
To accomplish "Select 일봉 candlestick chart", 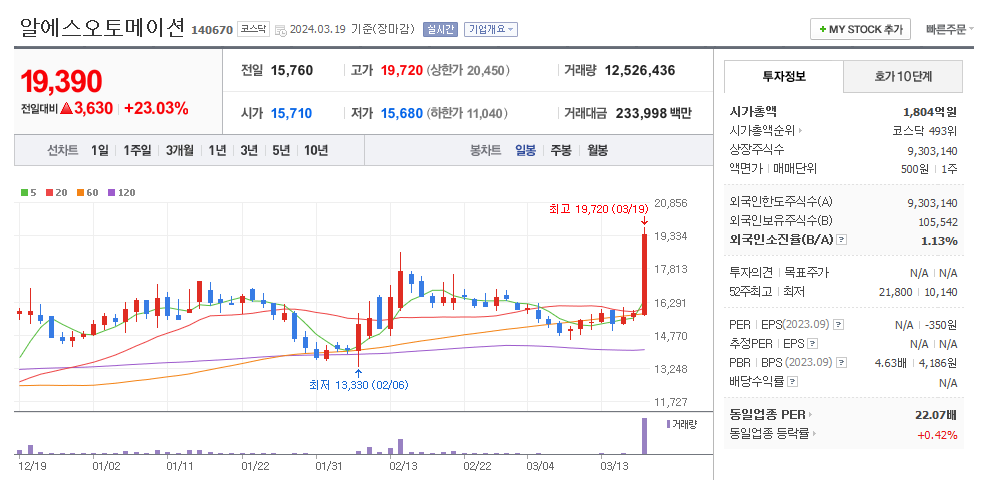I will (525, 151).
